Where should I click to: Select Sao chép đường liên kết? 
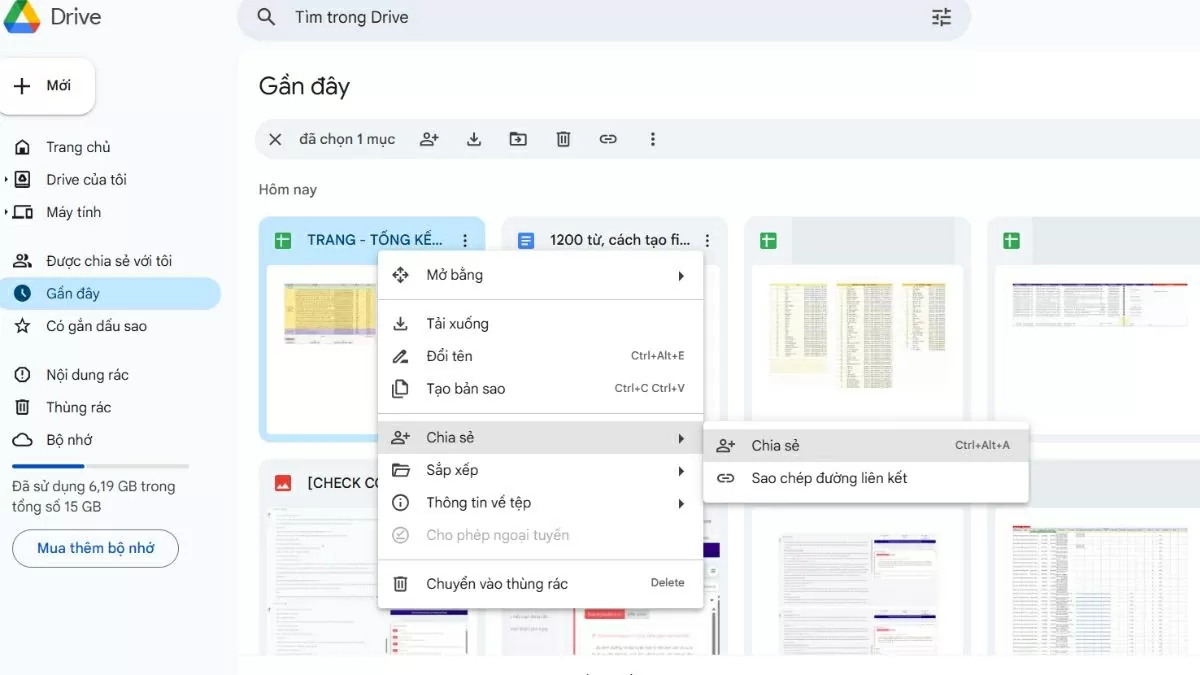(829, 478)
